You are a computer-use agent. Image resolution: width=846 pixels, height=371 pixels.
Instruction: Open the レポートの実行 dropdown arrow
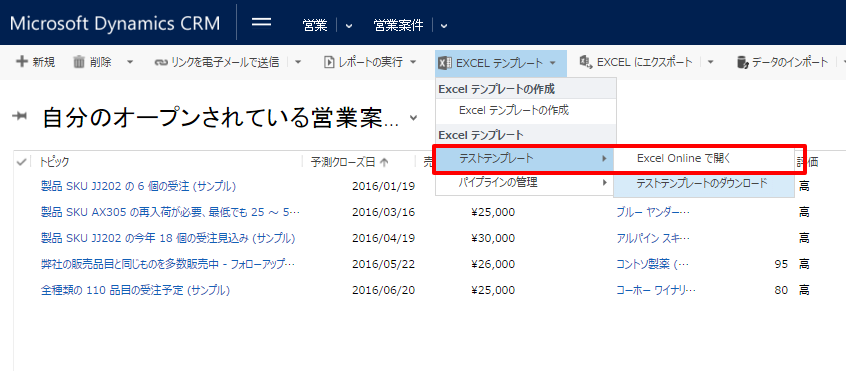(413, 63)
